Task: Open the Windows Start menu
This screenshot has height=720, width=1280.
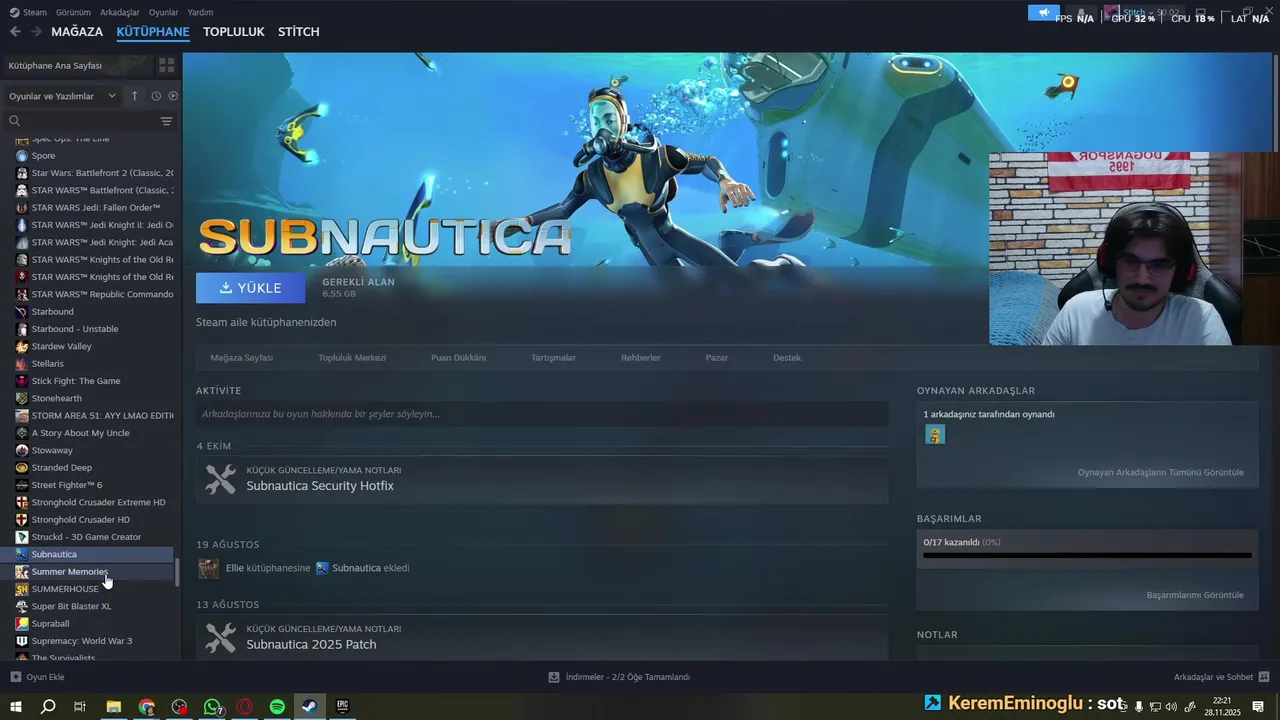Action: click(x=15, y=706)
